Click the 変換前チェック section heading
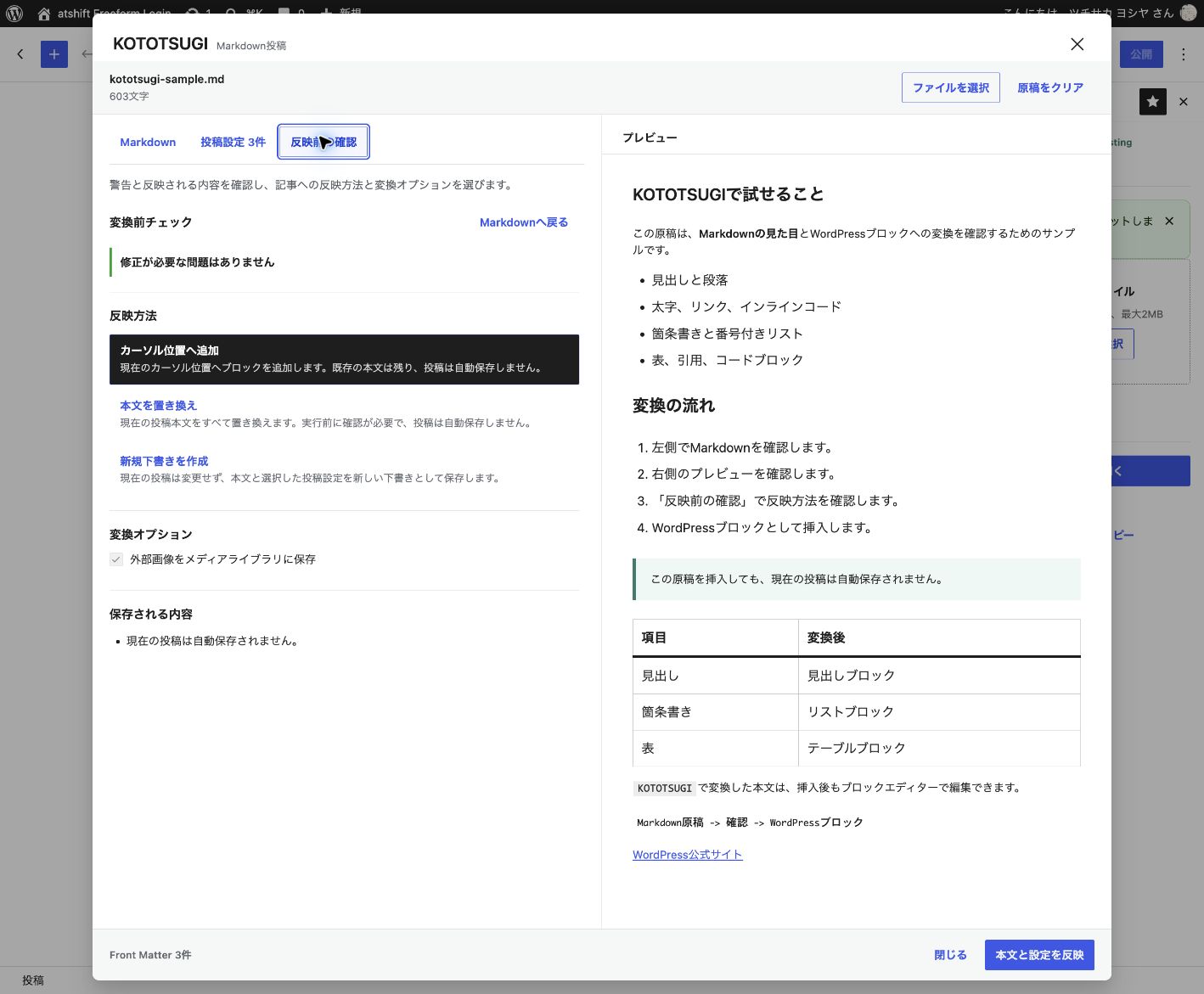This screenshot has width=1204, height=994. [150, 222]
